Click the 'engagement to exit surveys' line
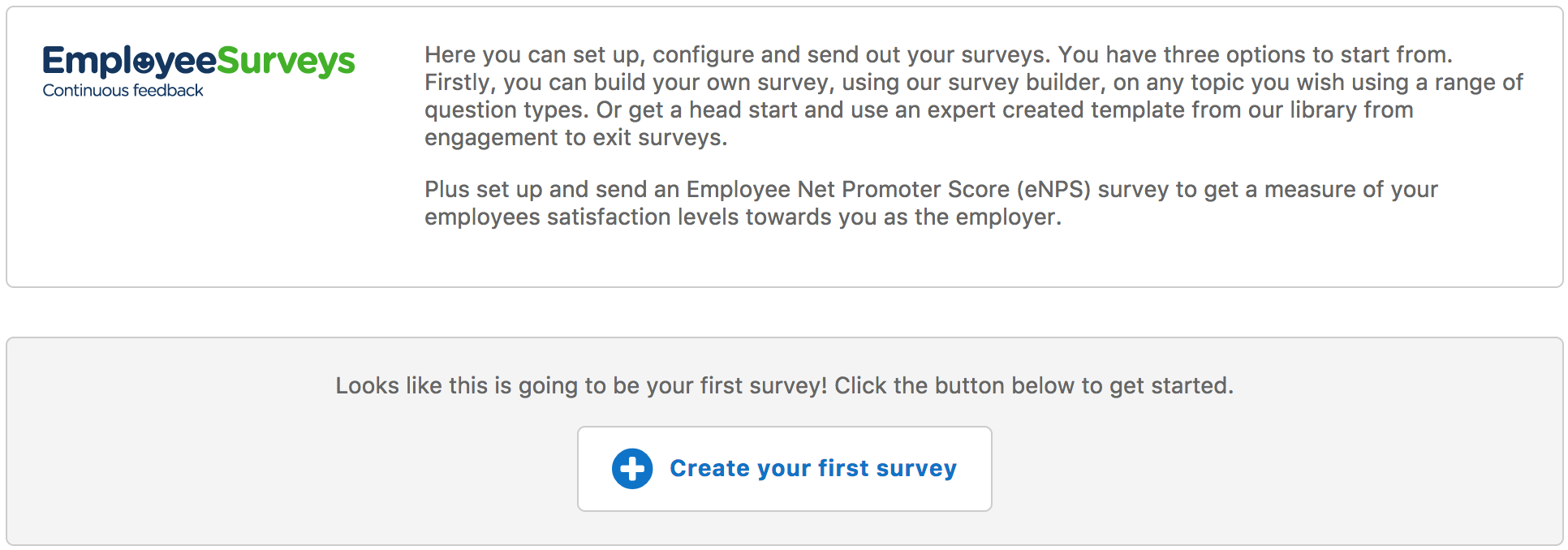This screenshot has height=550, width=1568. tap(576, 137)
